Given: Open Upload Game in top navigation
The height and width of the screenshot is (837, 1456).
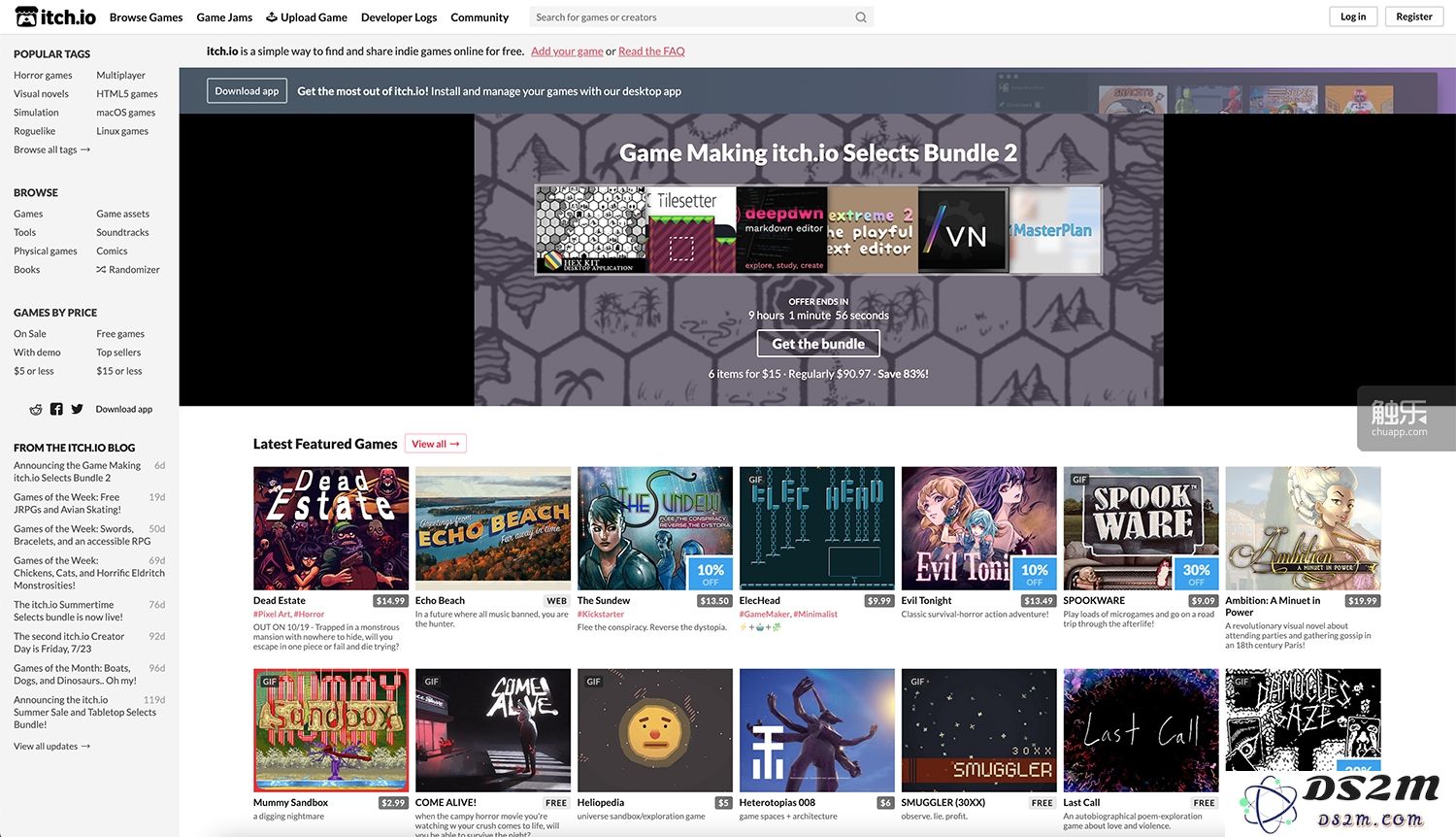Looking at the screenshot, I should [307, 17].
